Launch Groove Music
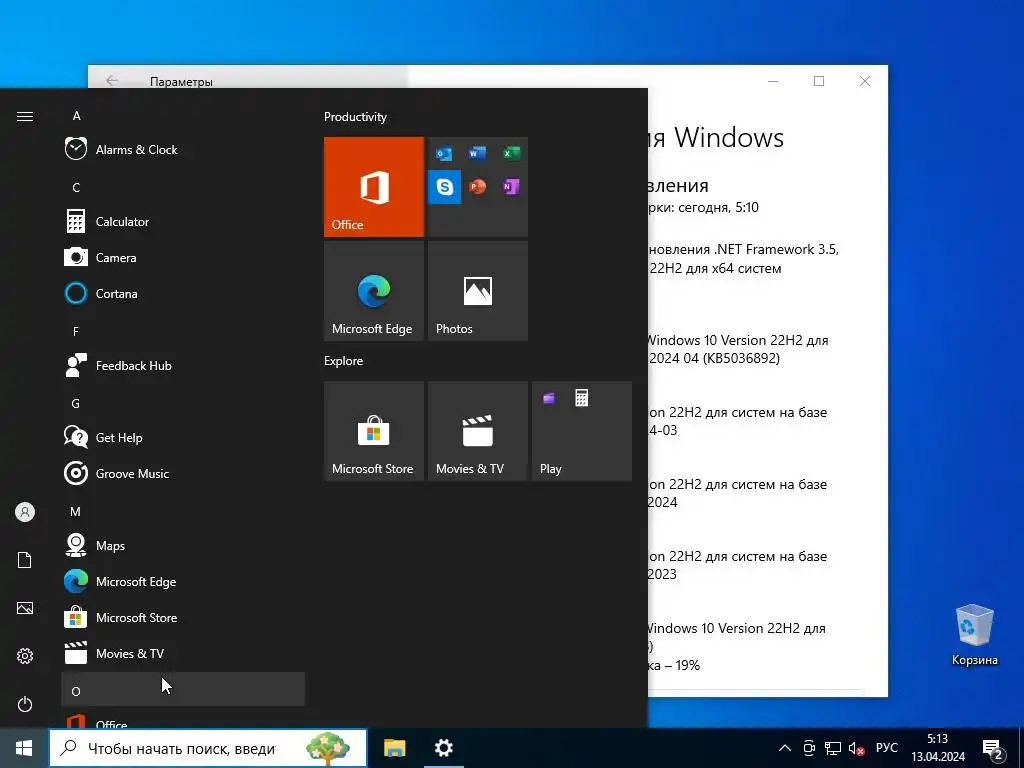The height and width of the screenshot is (768, 1024). click(x=183, y=473)
